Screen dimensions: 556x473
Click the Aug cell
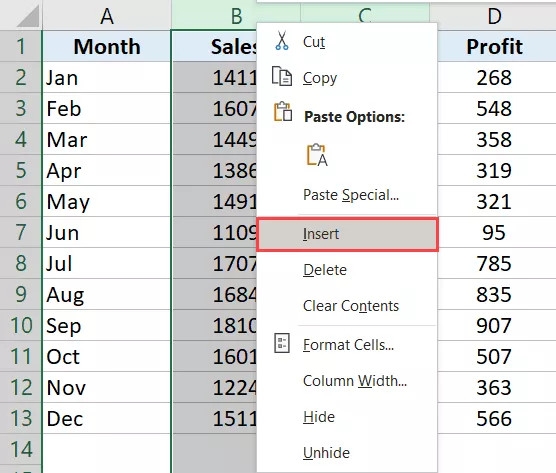click(x=107, y=294)
